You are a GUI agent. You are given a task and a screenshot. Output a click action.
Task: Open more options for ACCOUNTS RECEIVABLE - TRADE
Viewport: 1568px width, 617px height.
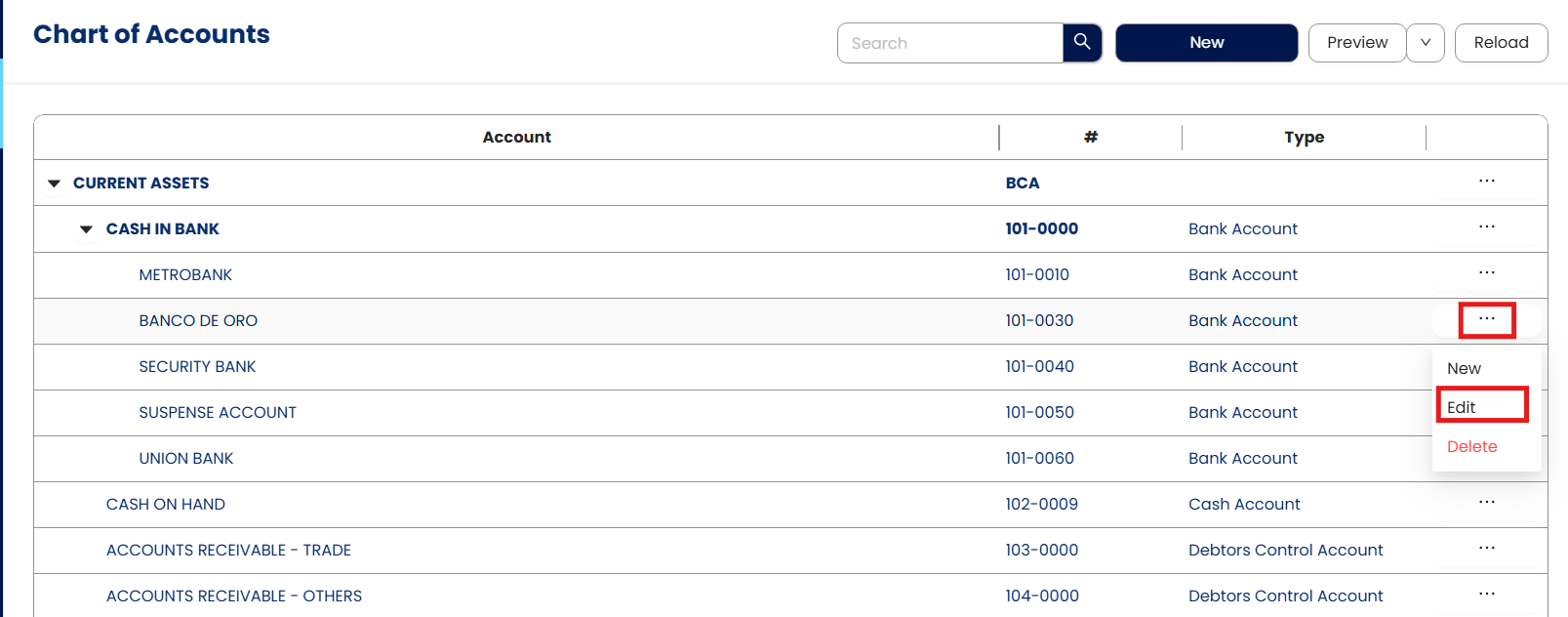pos(1486,549)
